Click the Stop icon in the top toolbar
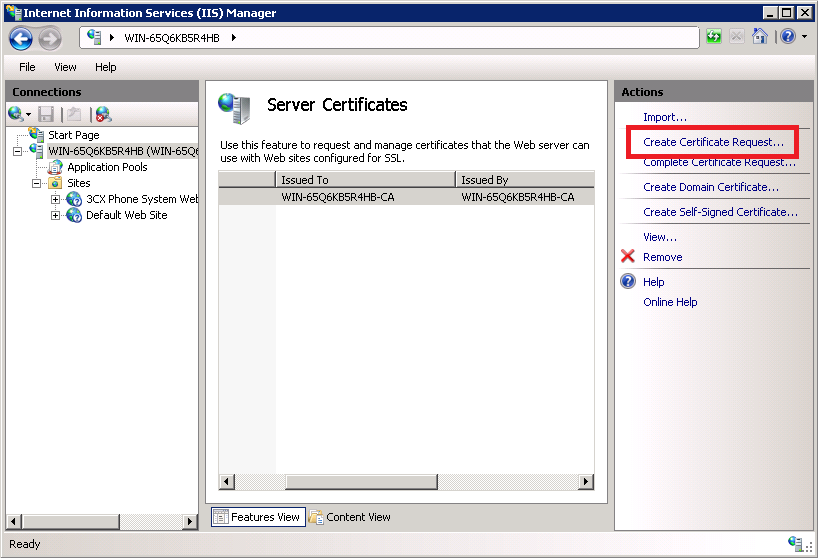 737,37
